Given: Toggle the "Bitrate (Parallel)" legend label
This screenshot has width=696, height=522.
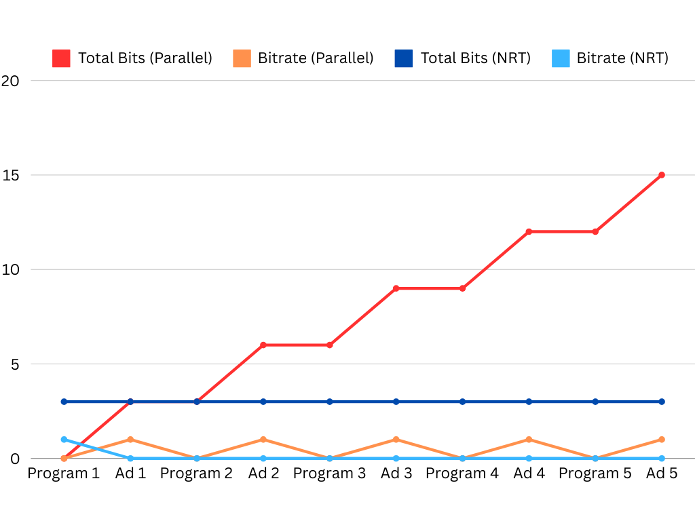Looking at the screenshot, I should point(315,58).
